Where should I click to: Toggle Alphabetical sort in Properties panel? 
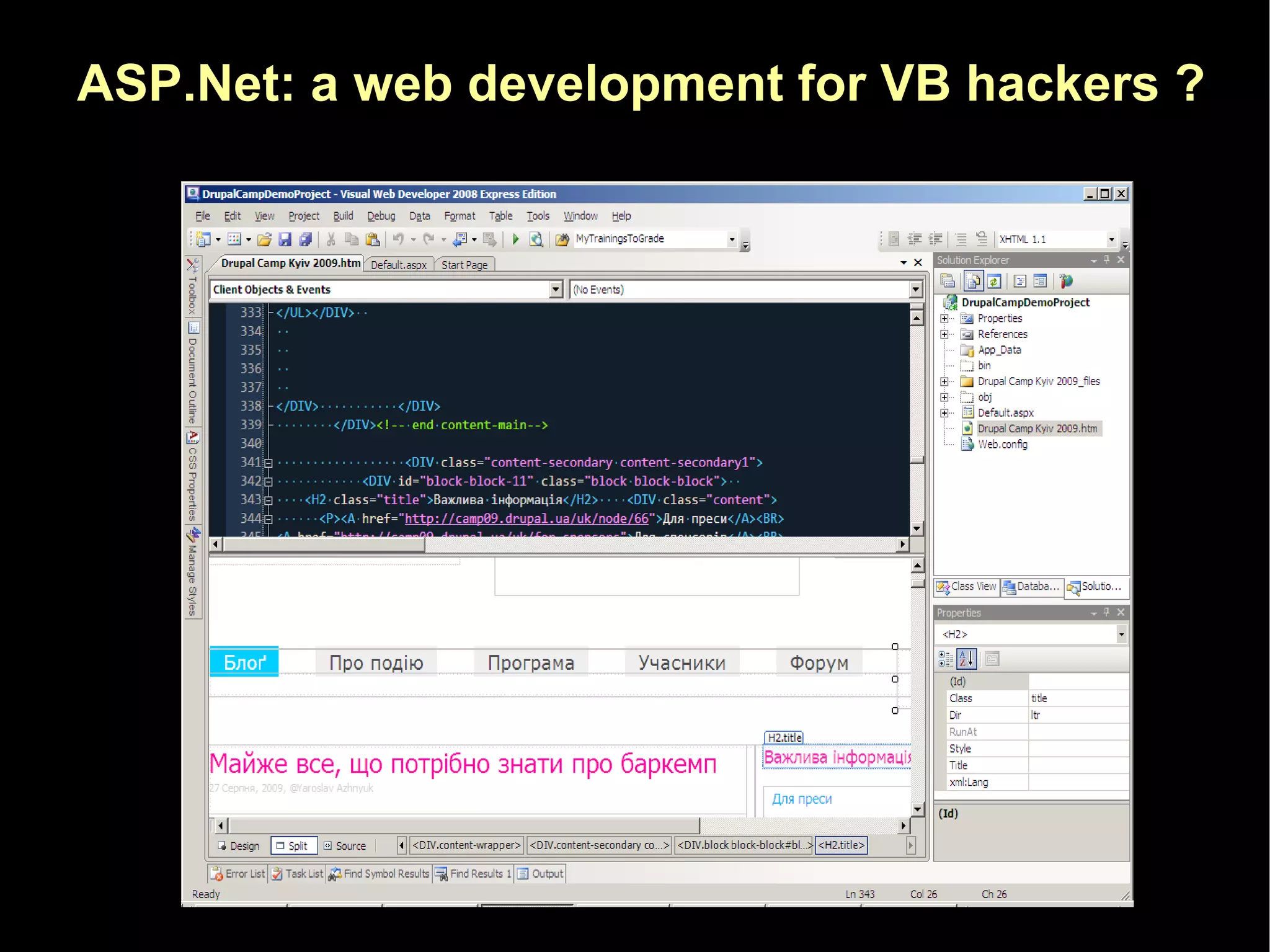coord(967,659)
